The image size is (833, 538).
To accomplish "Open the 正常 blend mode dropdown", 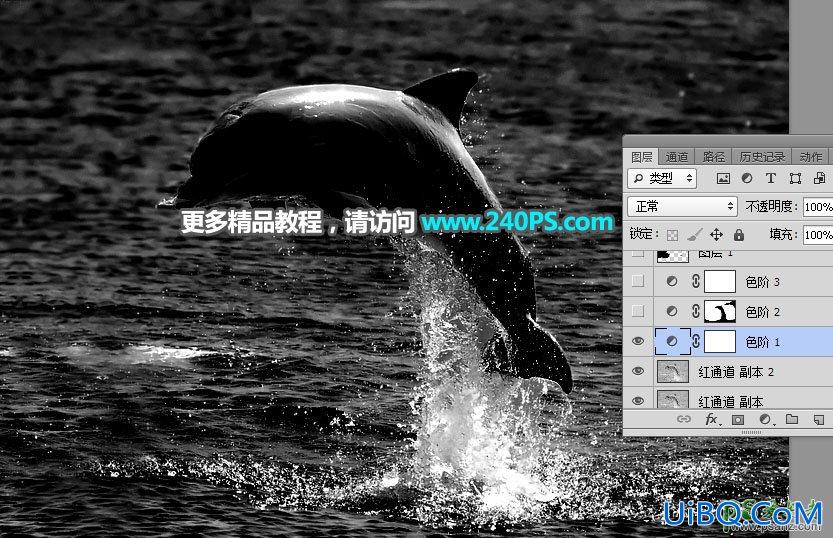I will tap(682, 206).
